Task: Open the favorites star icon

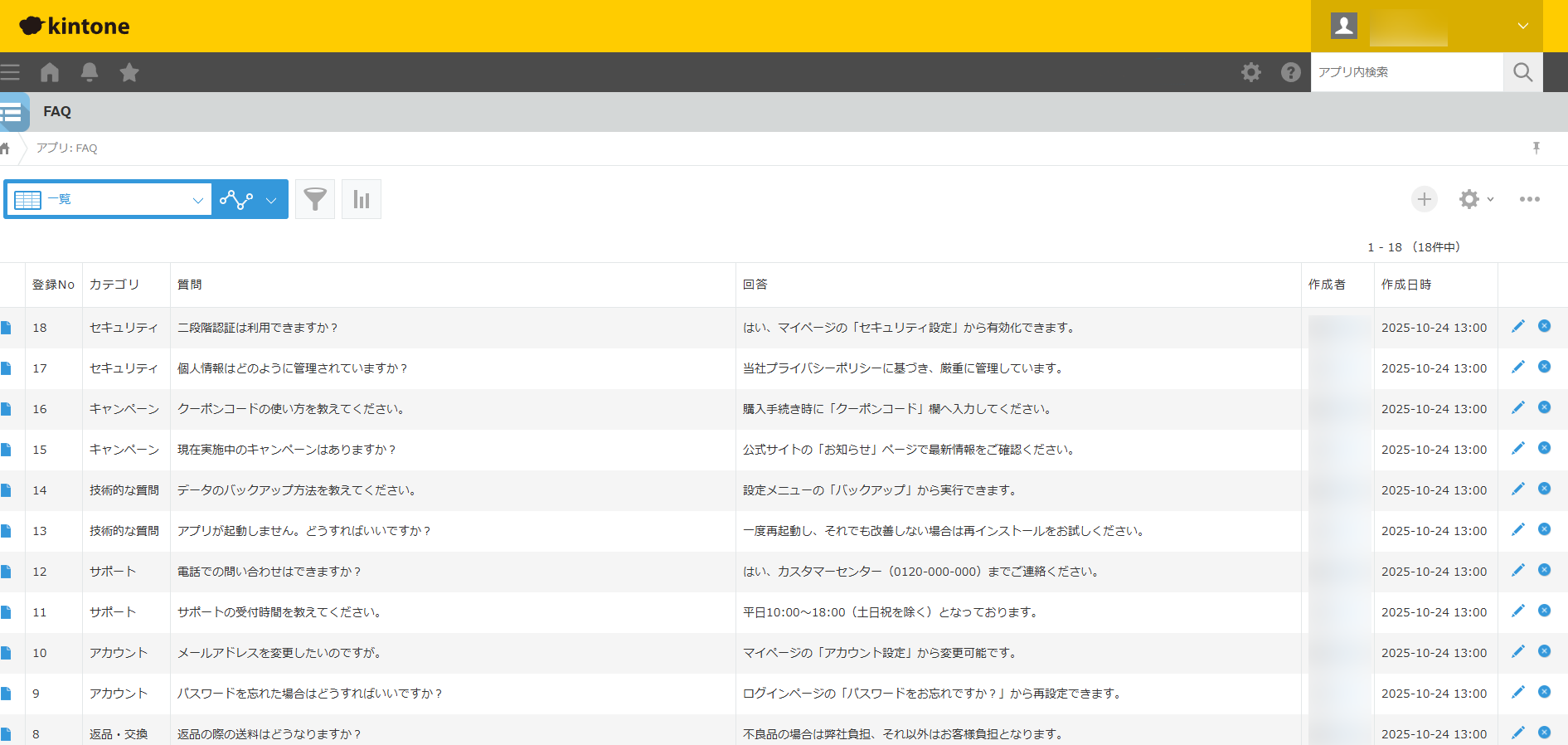Action: (x=129, y=72)
